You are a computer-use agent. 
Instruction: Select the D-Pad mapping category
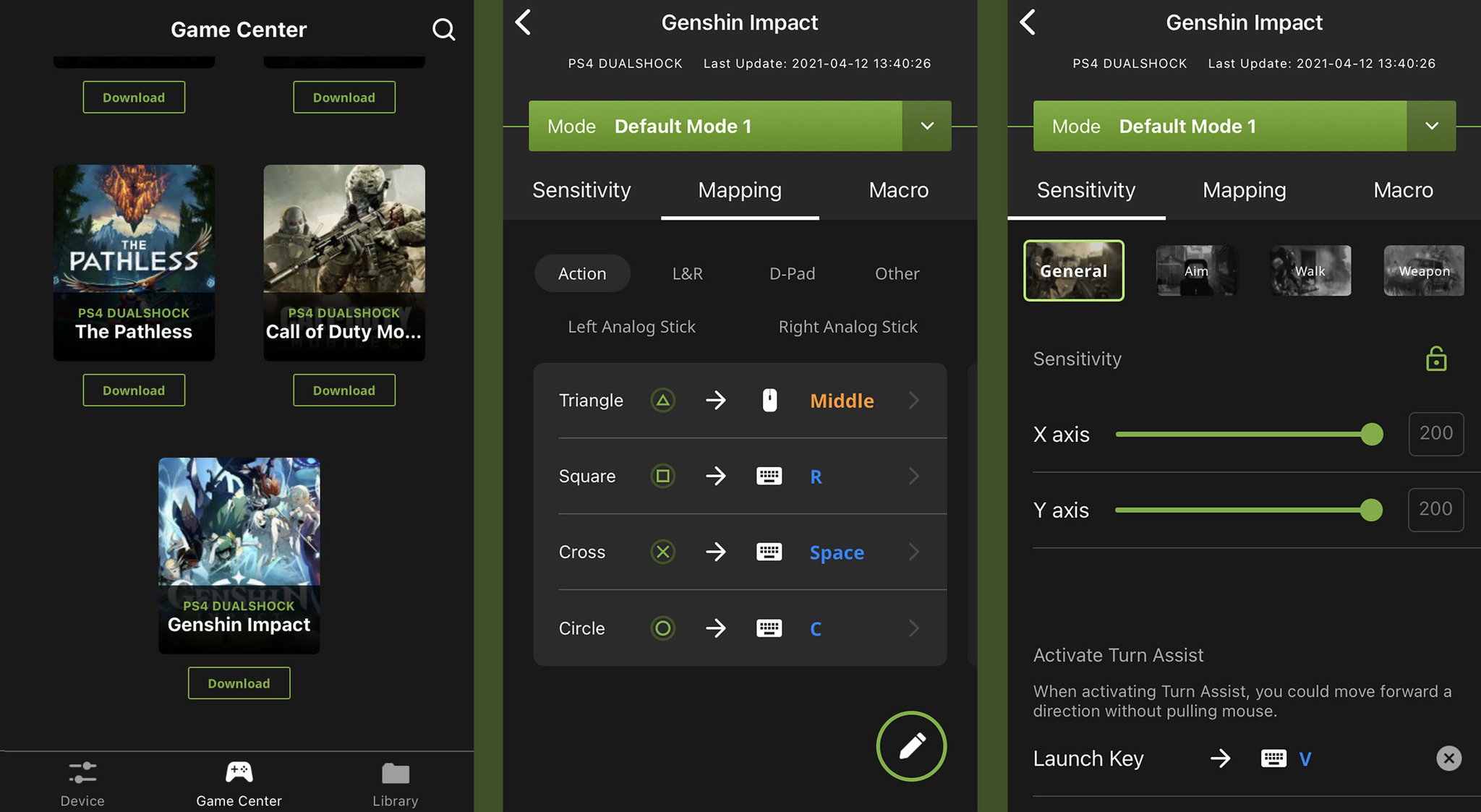[x=792, y=273]
